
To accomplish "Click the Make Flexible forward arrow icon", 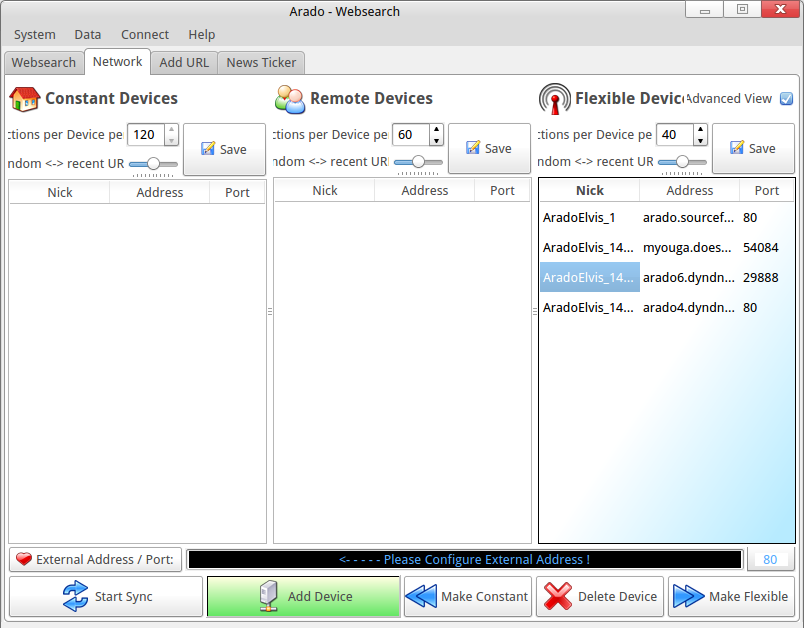I will click(x=689, y=596).
